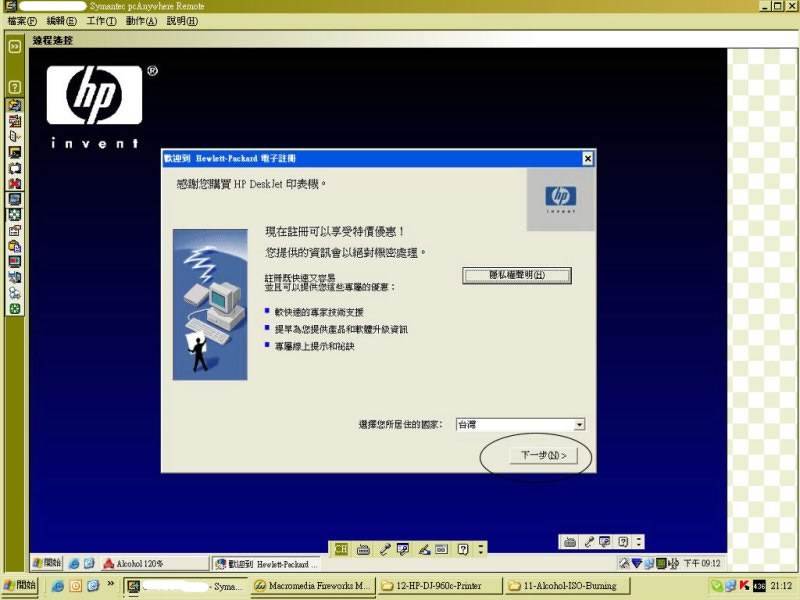This screenshot has height=600, width=800.
Task: Click the two-users icon in left sidebar
Action: 15,293
